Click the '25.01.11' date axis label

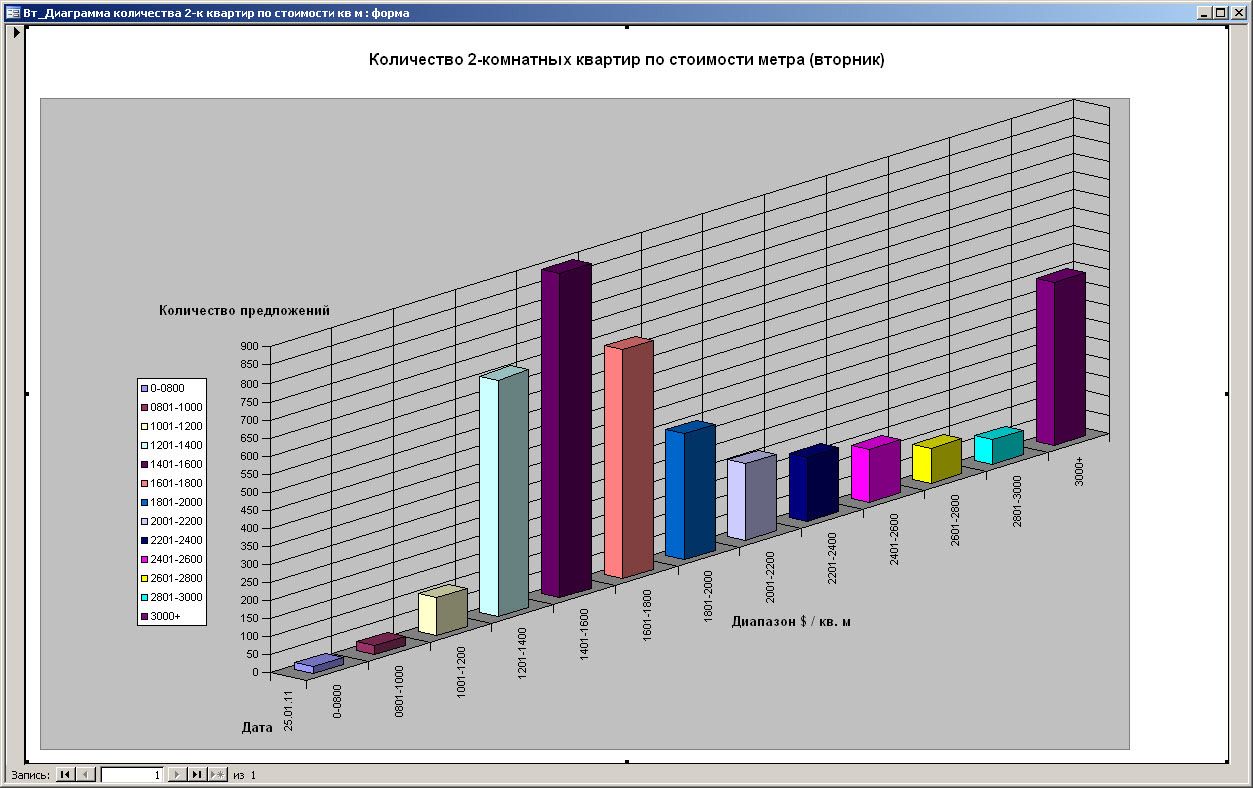tap(288, 711)
